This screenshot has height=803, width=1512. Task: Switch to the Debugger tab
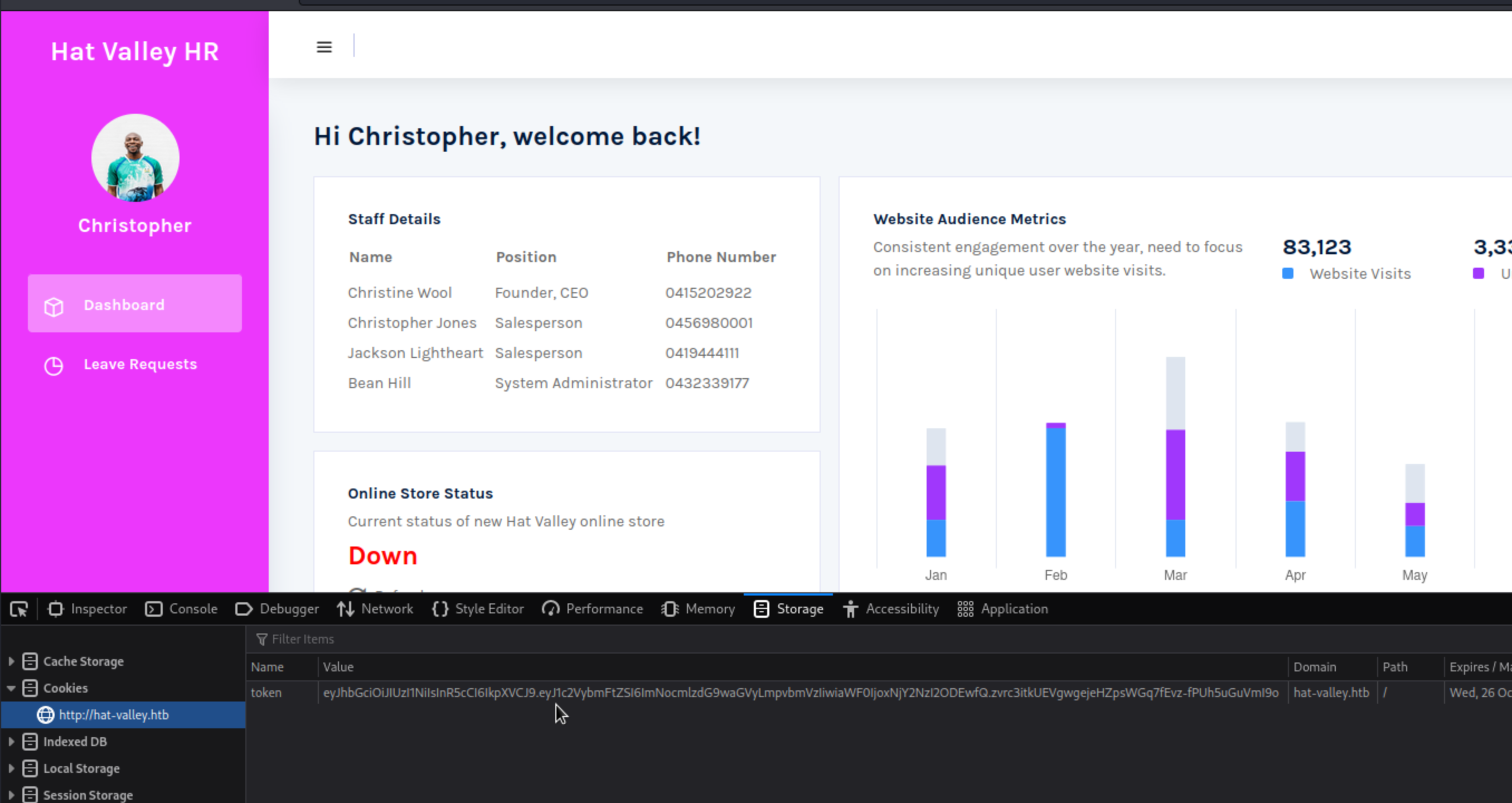[277, 609]
